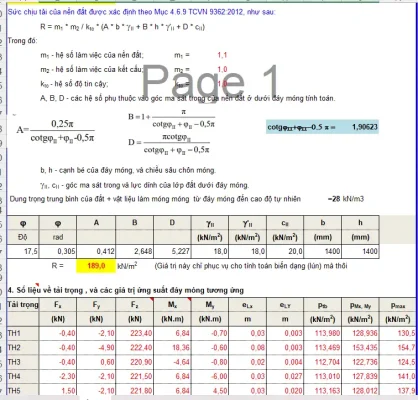Image resolution: width=418 pixels, height=400 pixels.
Task: Click TH4 Fx value -2,30
Action: coord(58,376)
